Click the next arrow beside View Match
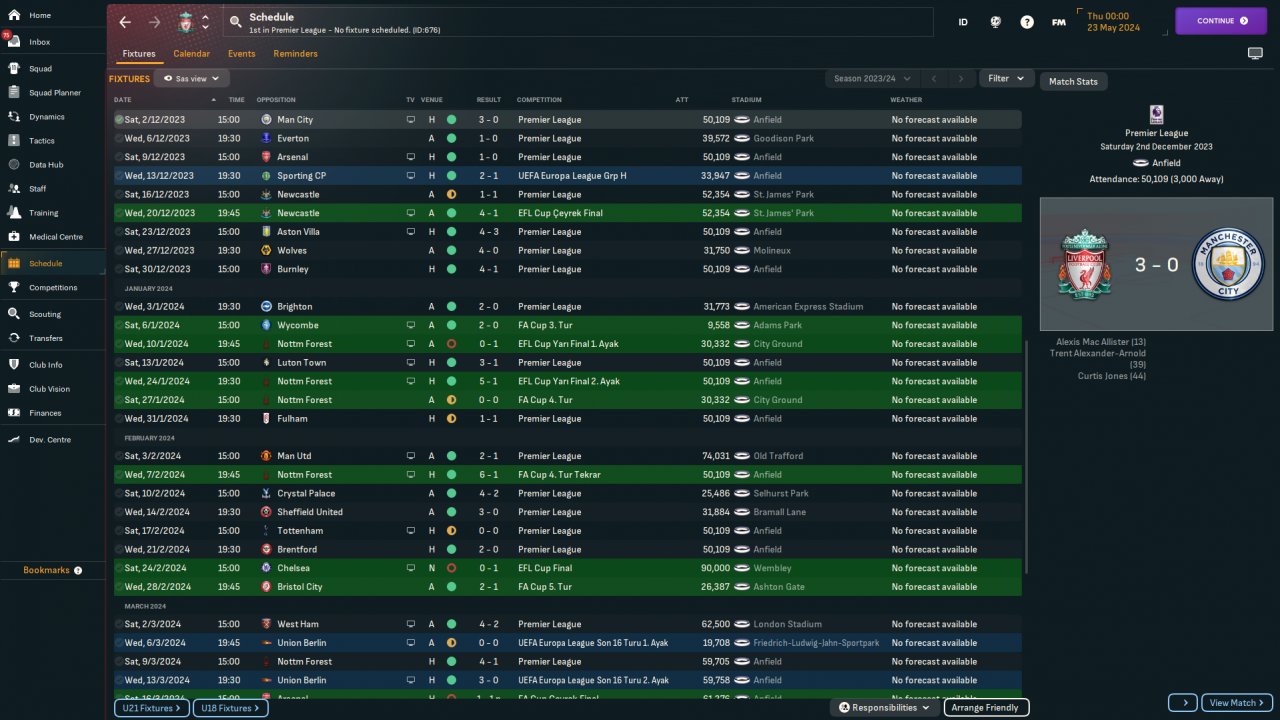Image resolution: width=1280 pixels, height=720 pixels. coord(1182,703)
